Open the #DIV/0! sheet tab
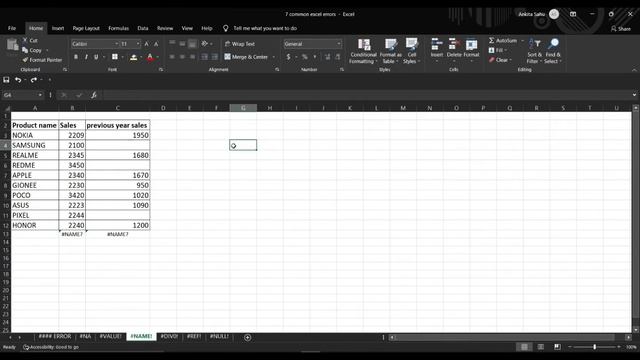640x360 pixels. click(x=169, y=336)
